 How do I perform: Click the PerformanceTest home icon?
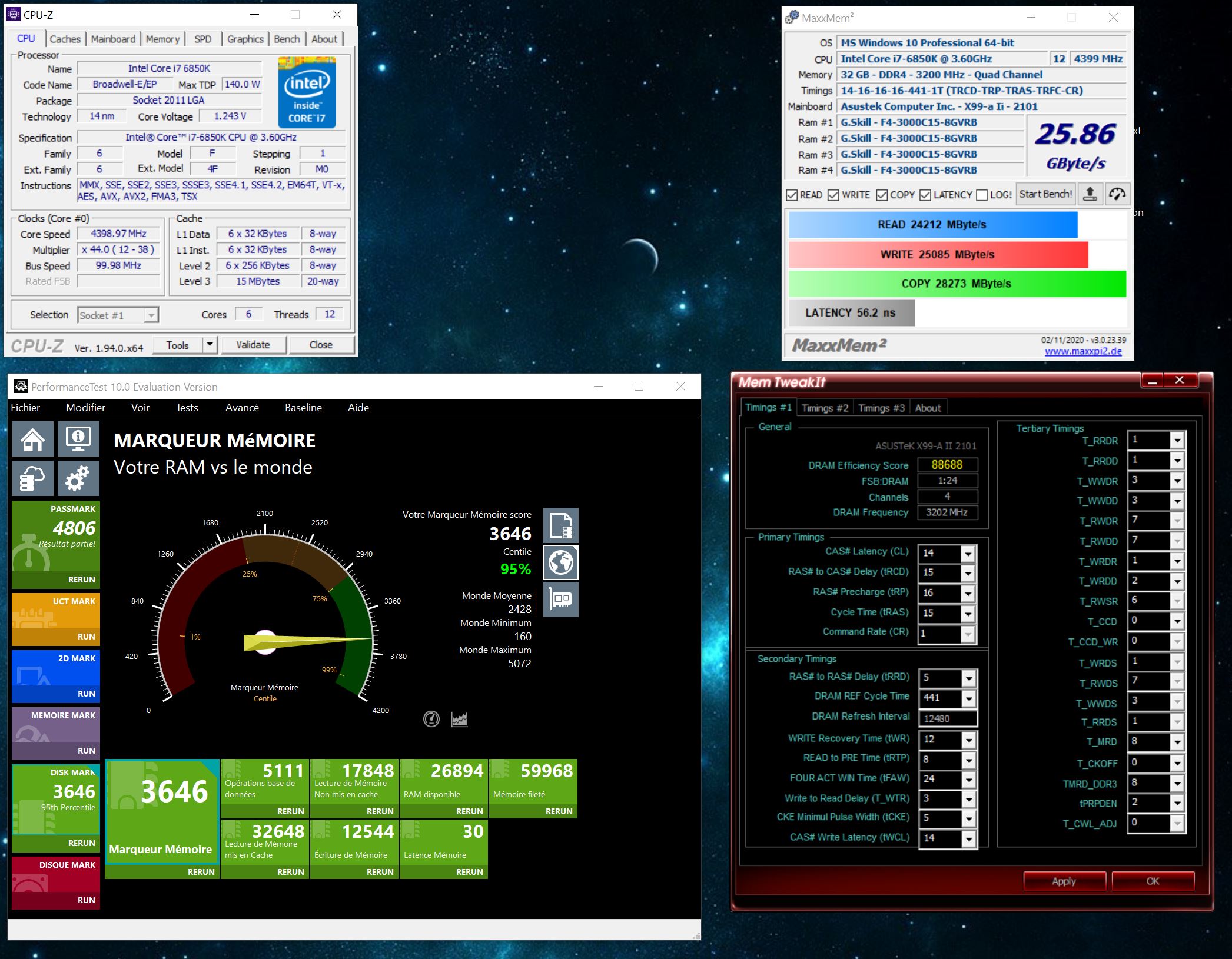point(32,439)
